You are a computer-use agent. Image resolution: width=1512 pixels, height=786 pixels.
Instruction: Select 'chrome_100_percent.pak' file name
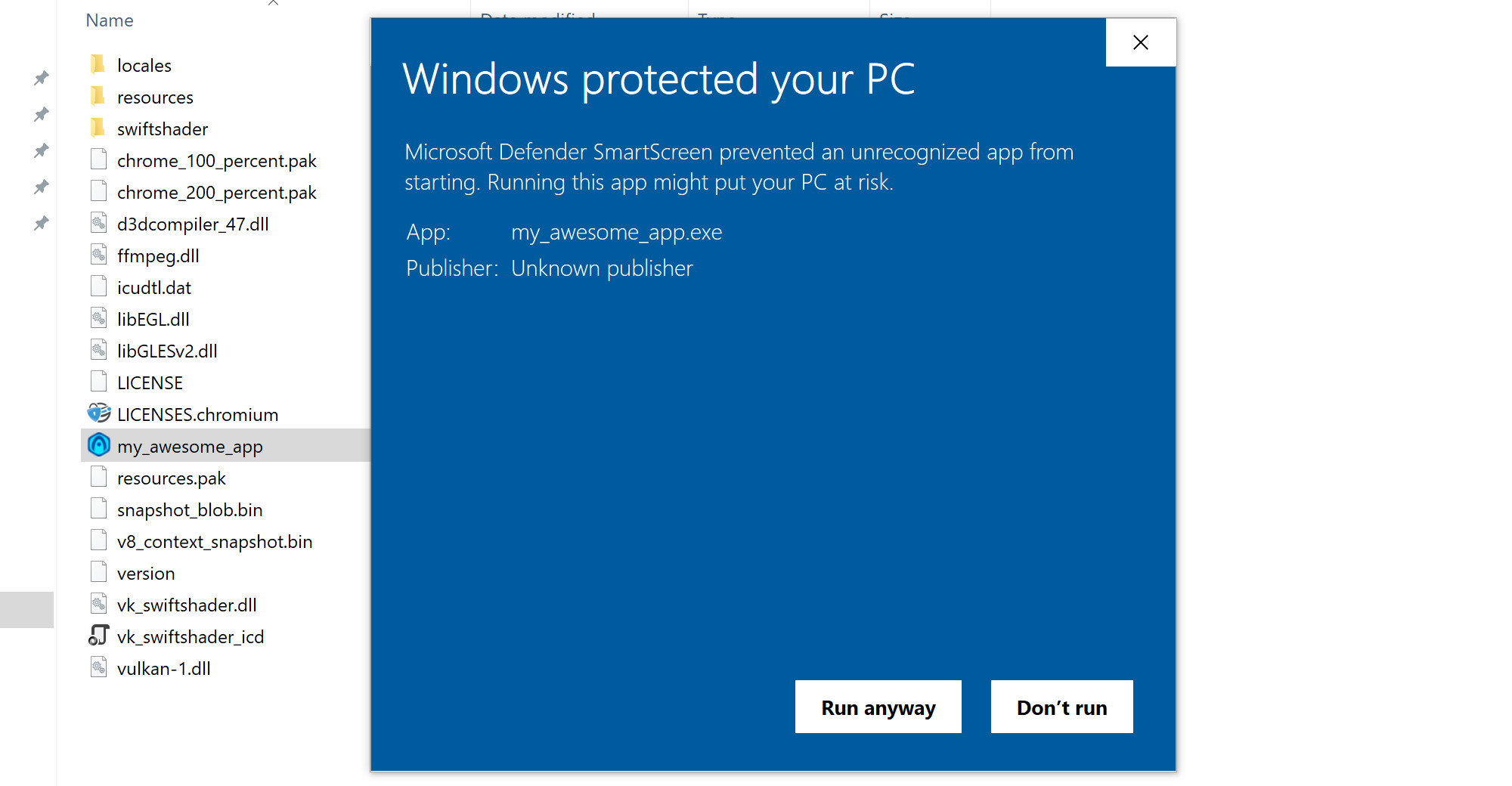(x=217, y=161)
